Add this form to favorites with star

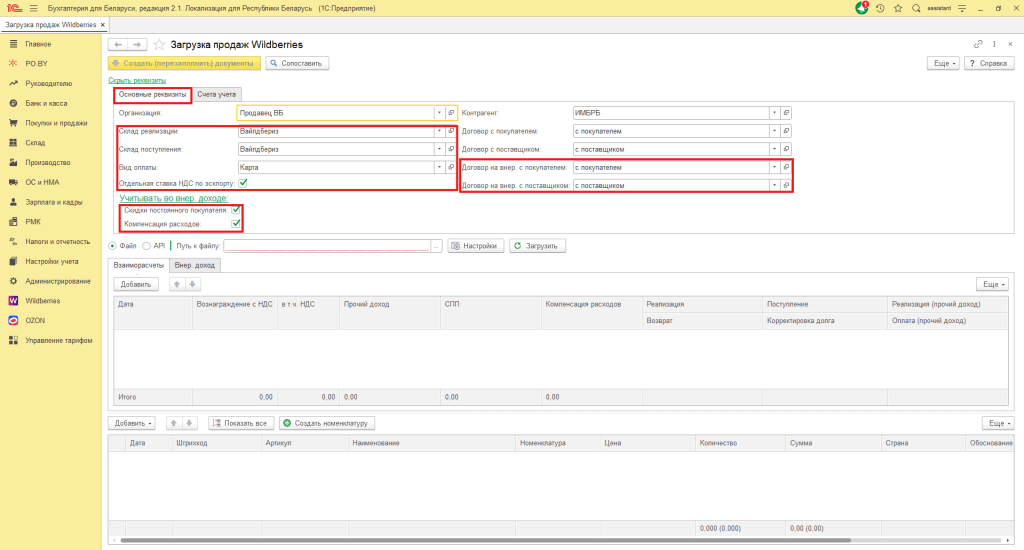pos(158,45)
